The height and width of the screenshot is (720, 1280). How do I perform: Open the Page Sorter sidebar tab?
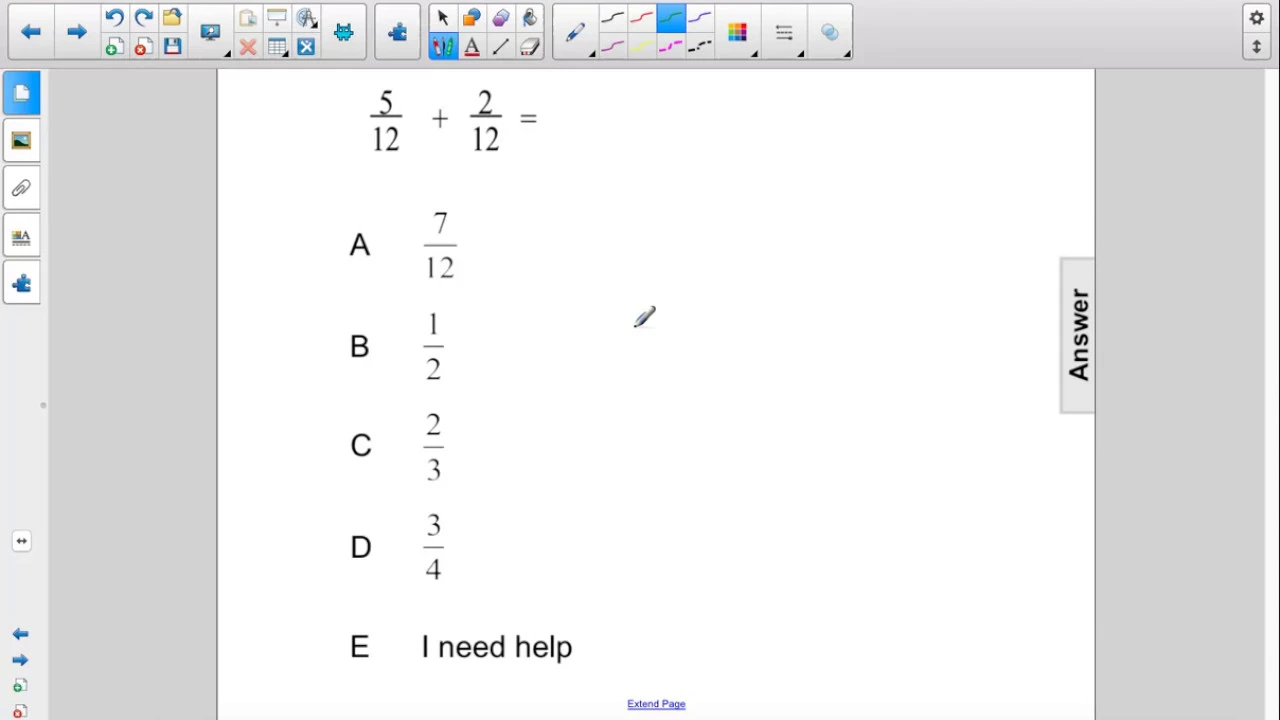[x=21, y=93]
